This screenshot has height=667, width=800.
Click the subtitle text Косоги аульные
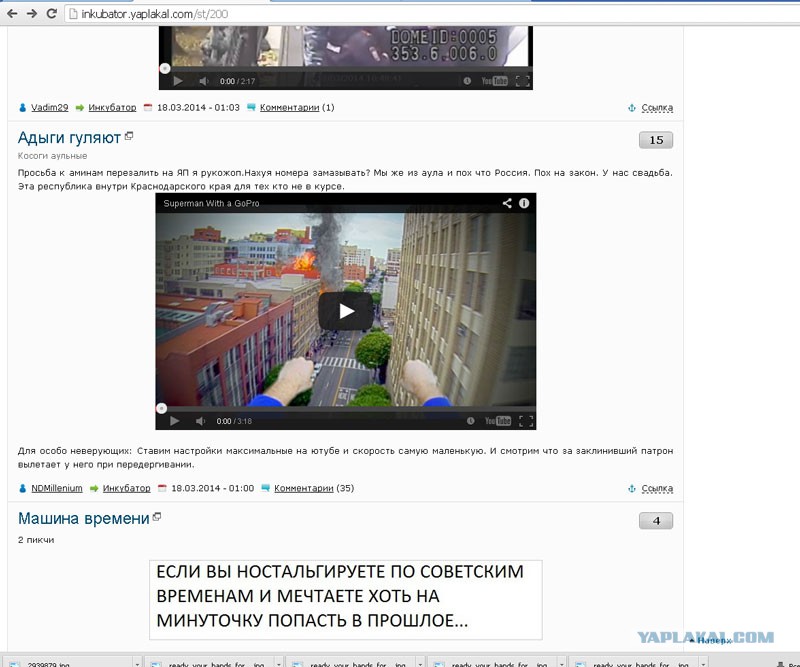(x=53, y=156)
